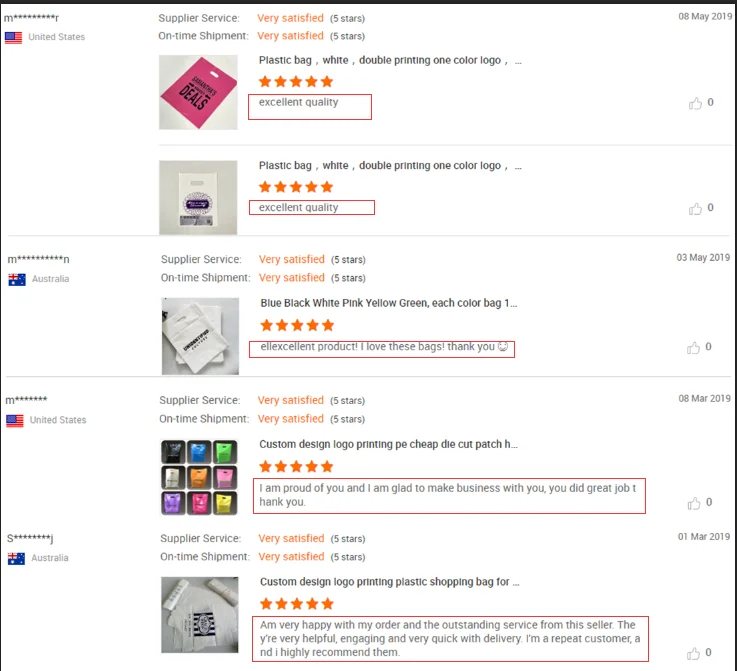The height and width of the screenshot is (671, 737).
Task: Open the white plastic bag thumbnail
Action: coord(198,198)
